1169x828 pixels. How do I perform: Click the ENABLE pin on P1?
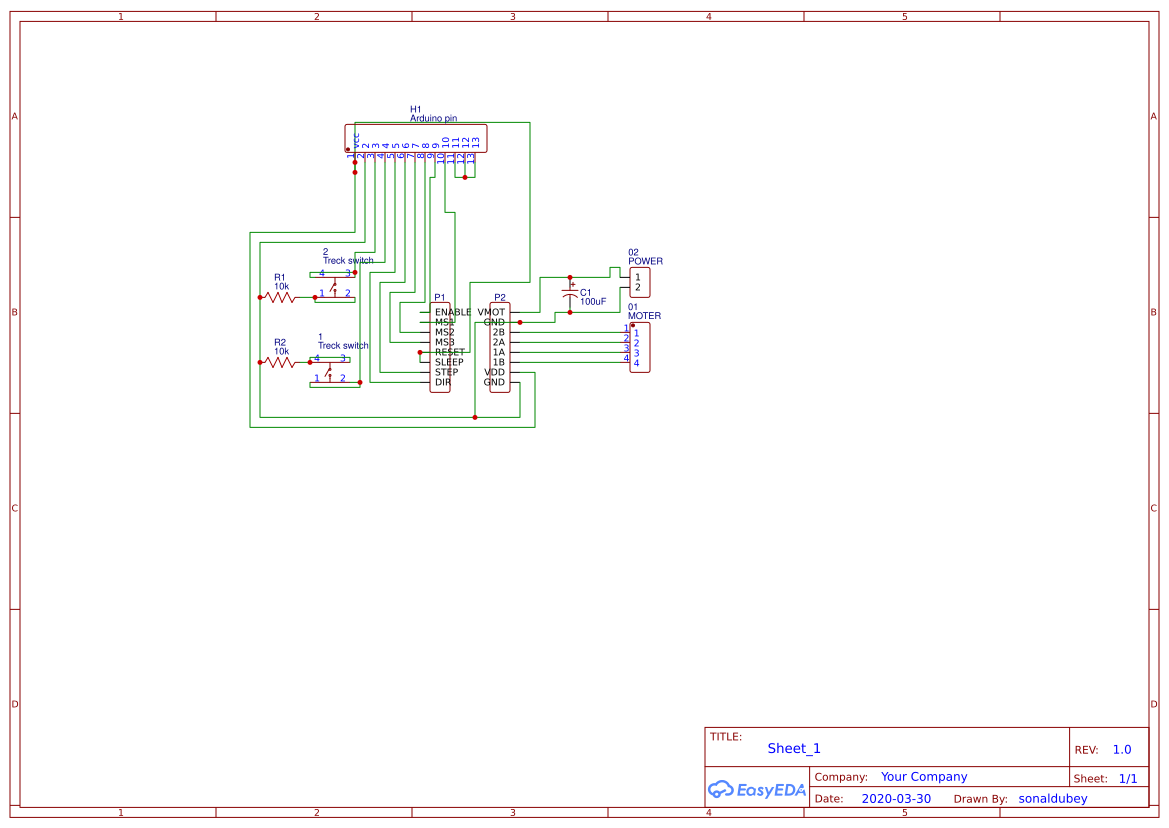[x=455, y=312]
